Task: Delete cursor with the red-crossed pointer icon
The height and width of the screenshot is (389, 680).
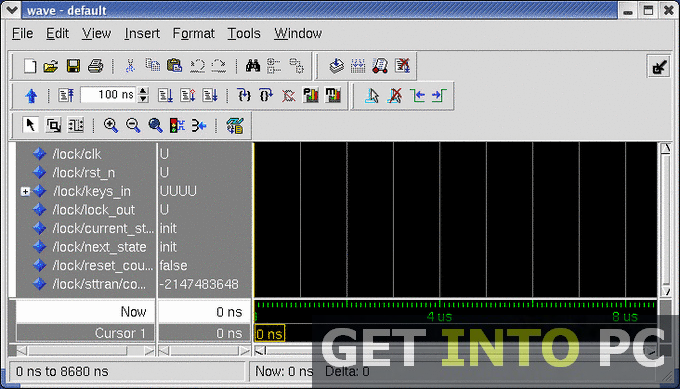Action: tap(394, 95)
